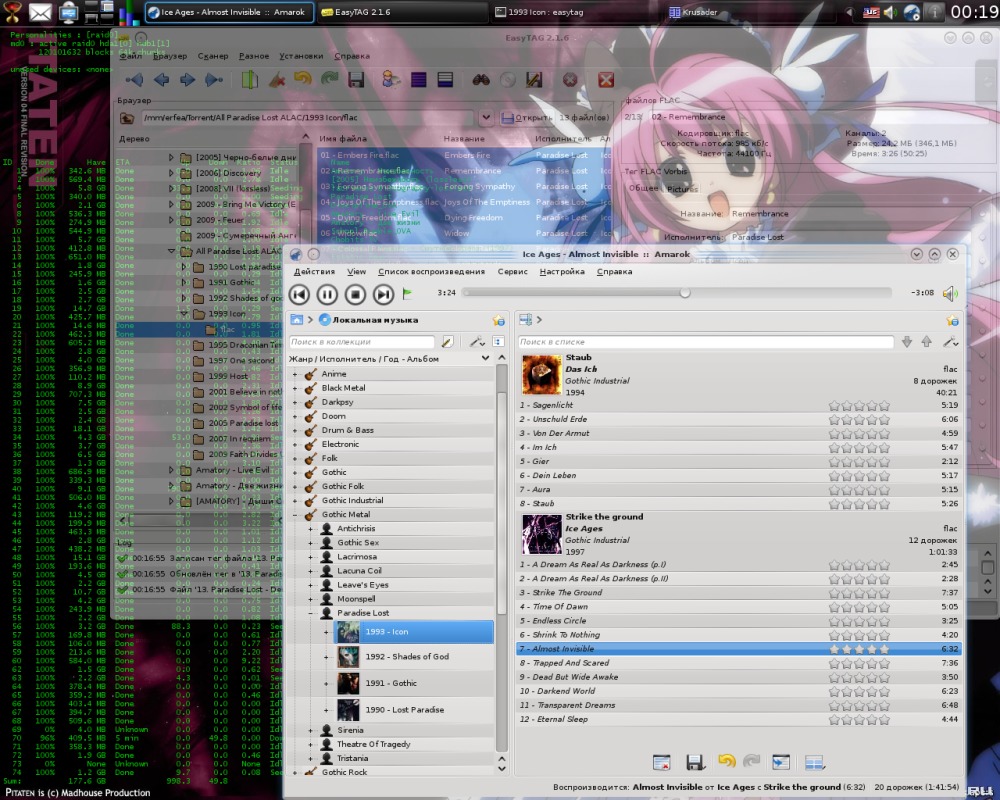Screen dimensions: 1000x800
Task: Stop playback in Amarok
Action: pyautogui.click(x=355, y=294)
